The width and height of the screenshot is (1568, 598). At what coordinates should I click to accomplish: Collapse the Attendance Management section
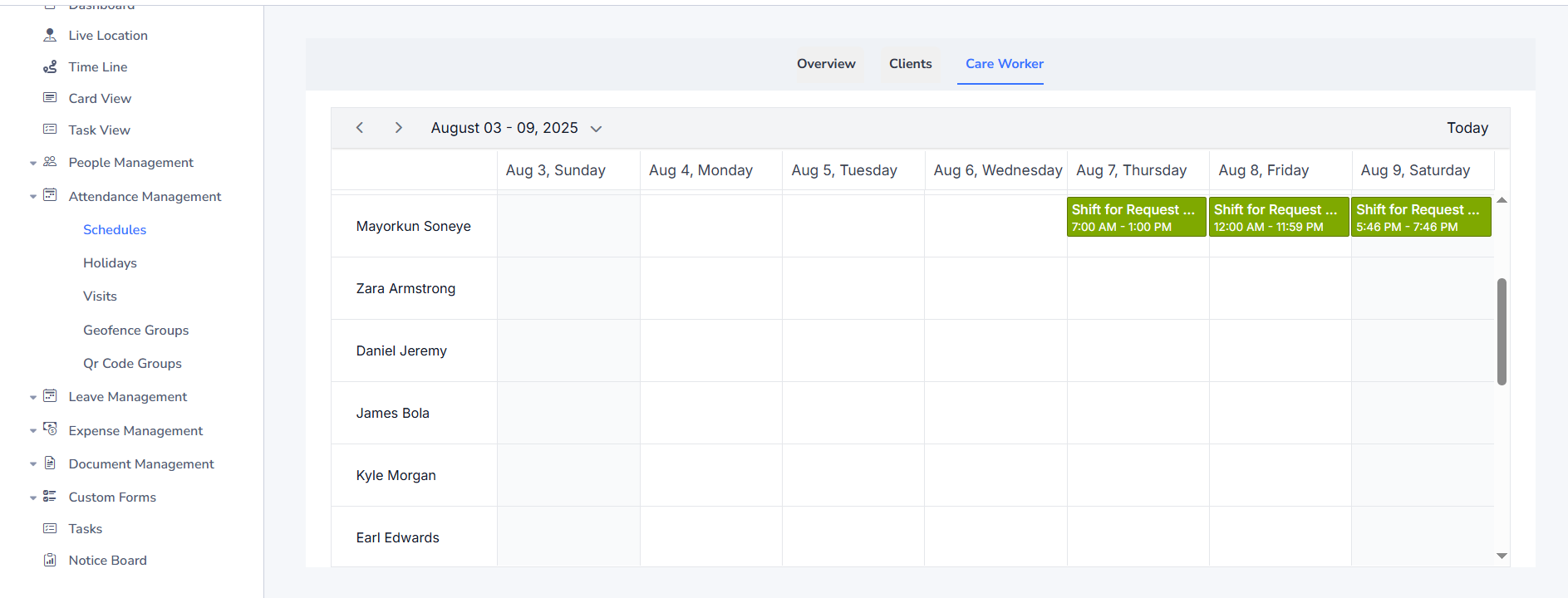33,197
